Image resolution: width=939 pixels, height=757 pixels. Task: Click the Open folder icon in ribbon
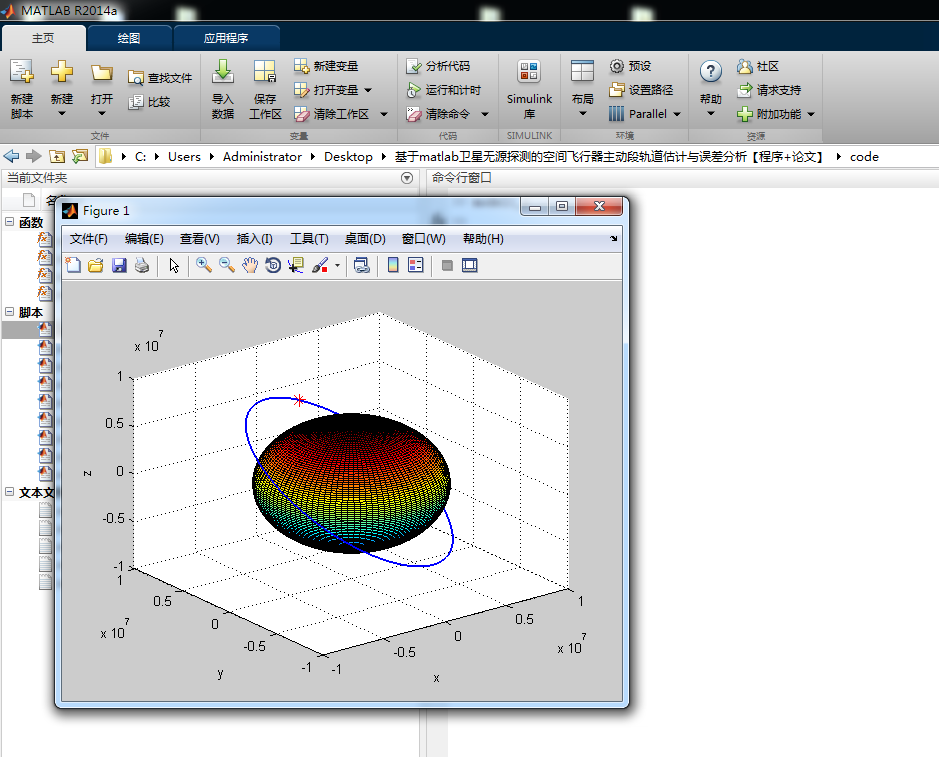101,72
